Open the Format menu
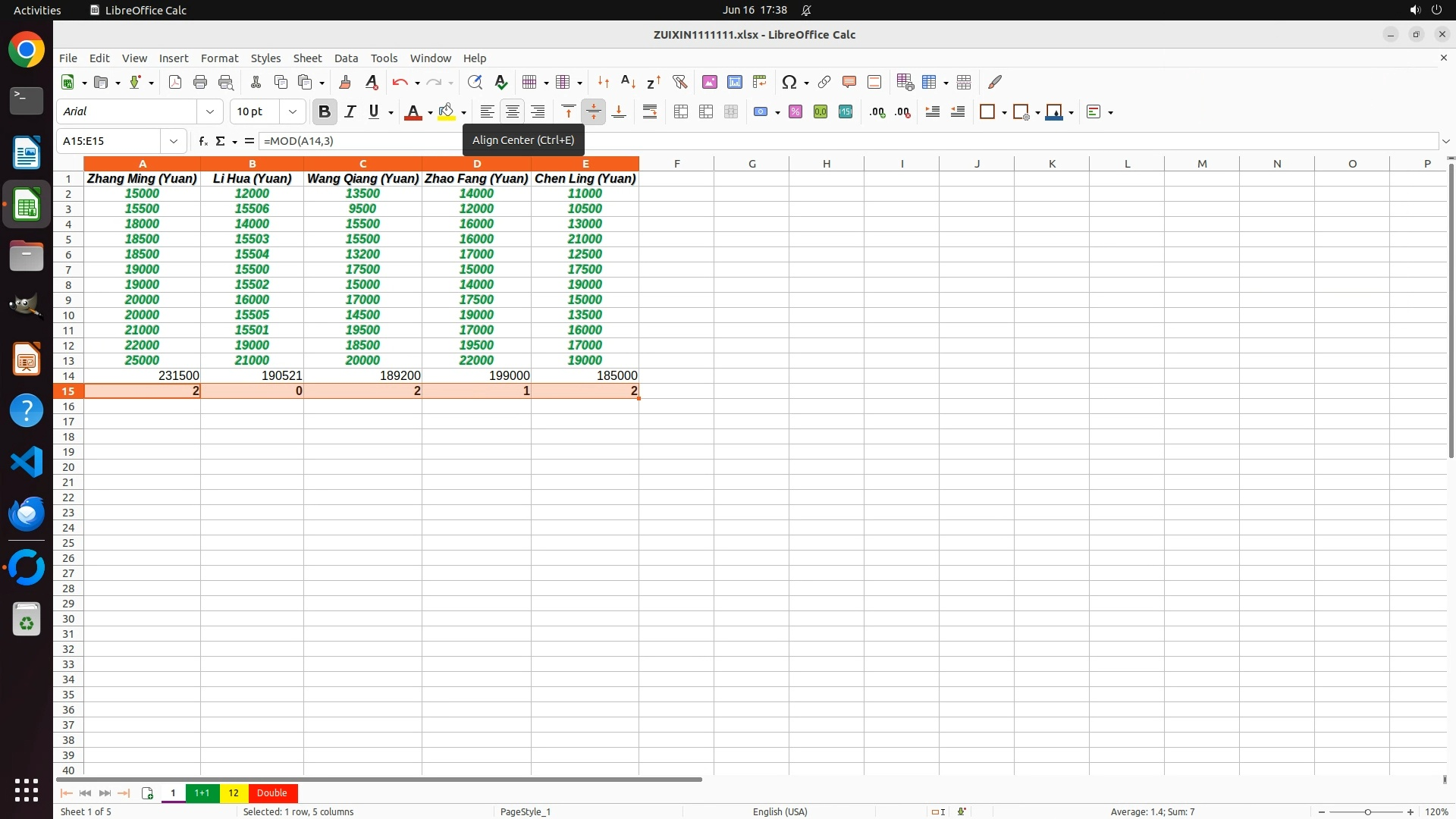 coord(219,58)
